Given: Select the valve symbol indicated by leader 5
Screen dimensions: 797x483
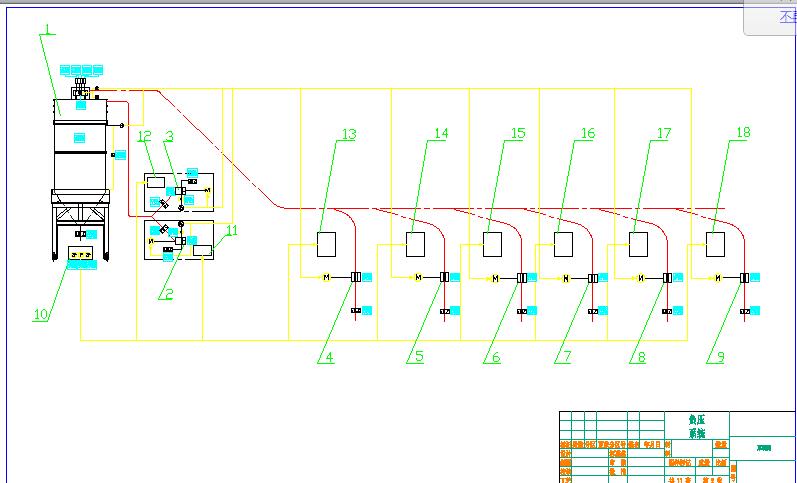Looking at the screenshot, I should tap(444, 277).
